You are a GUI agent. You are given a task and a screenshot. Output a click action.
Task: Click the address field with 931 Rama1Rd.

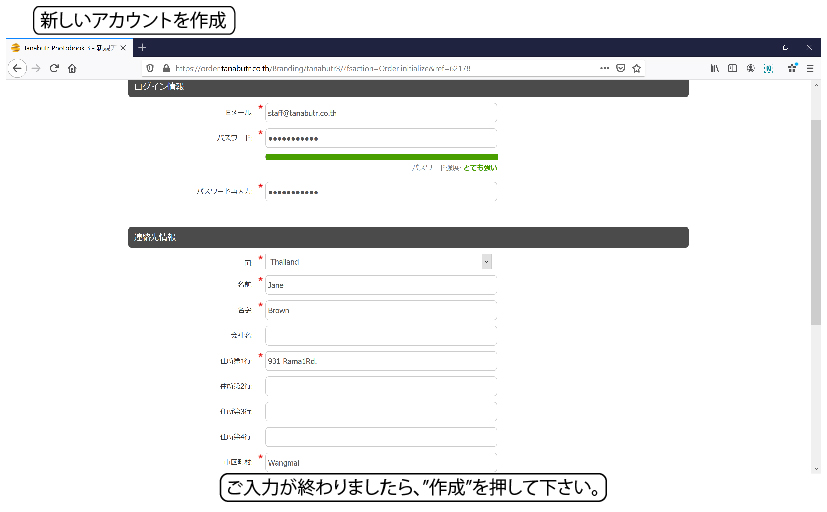coord(380,361)
